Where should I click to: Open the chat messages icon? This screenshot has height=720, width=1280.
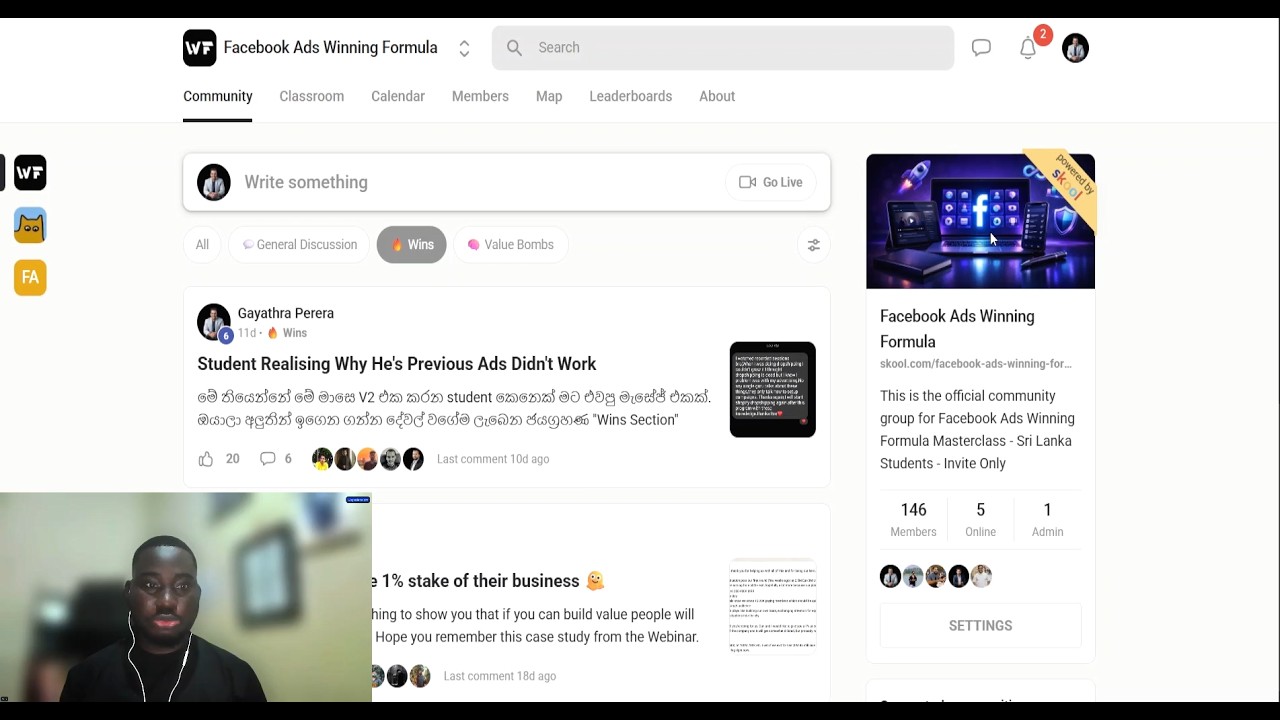tap(981, 48)
